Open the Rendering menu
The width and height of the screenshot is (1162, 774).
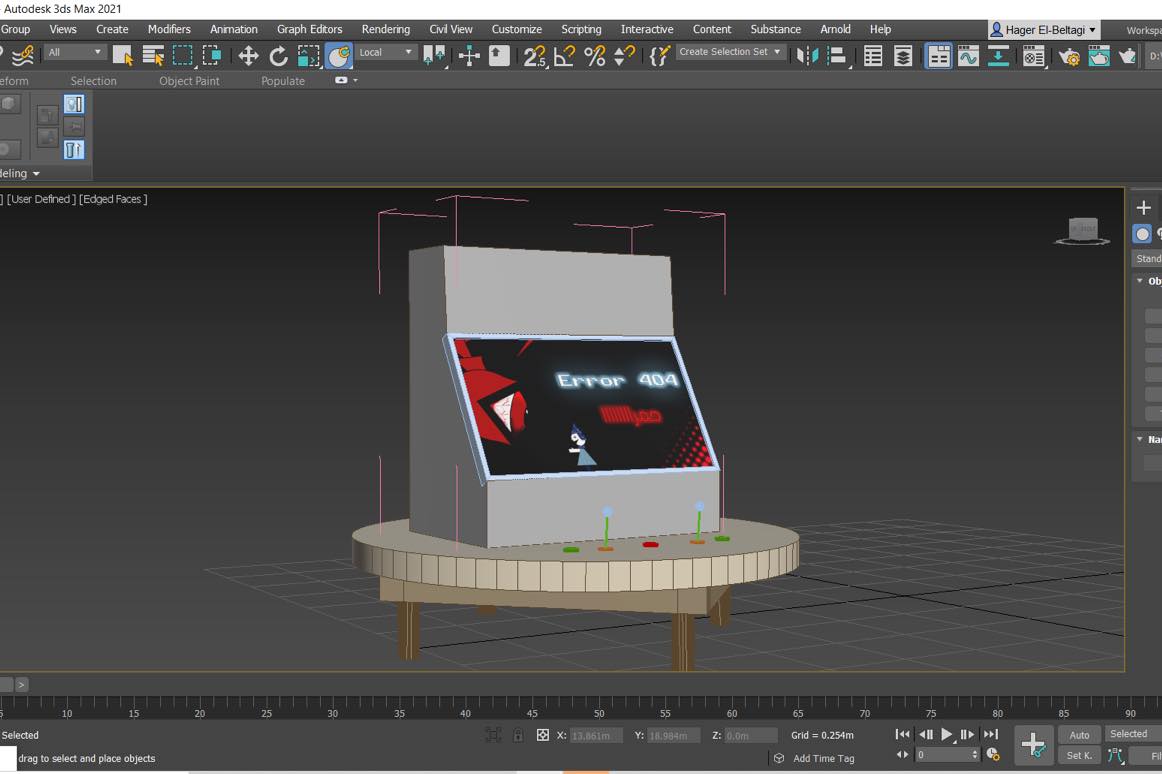[x=385, y=29]
